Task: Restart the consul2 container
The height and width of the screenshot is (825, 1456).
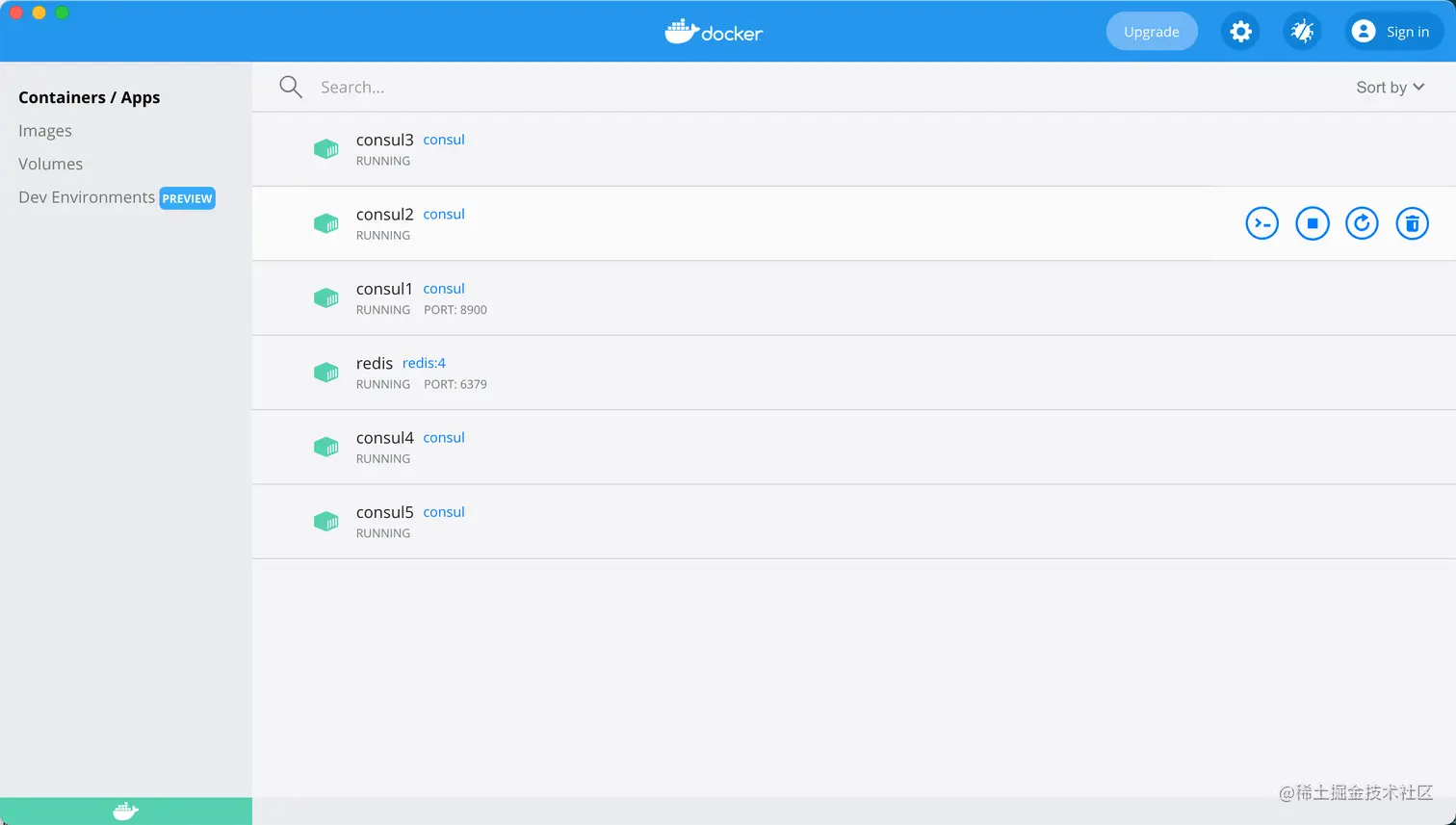Action: click(x=1362, y=223)
